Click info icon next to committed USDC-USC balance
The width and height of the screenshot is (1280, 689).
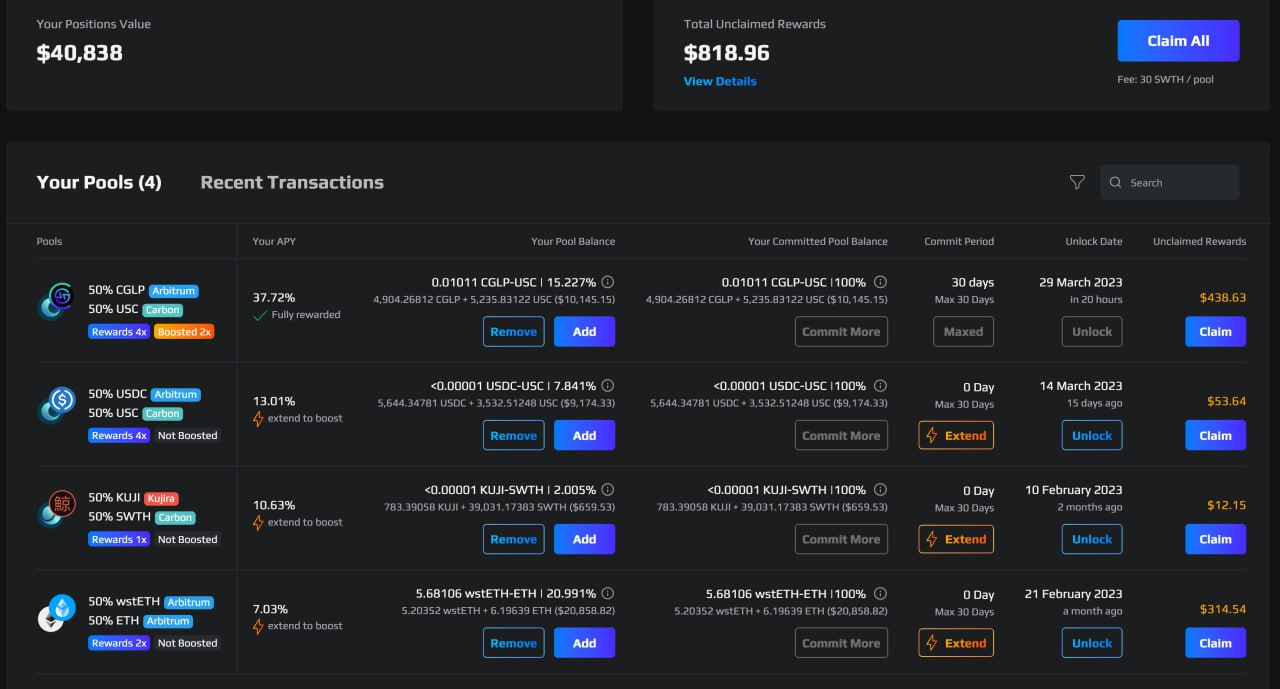click(880, 386)
